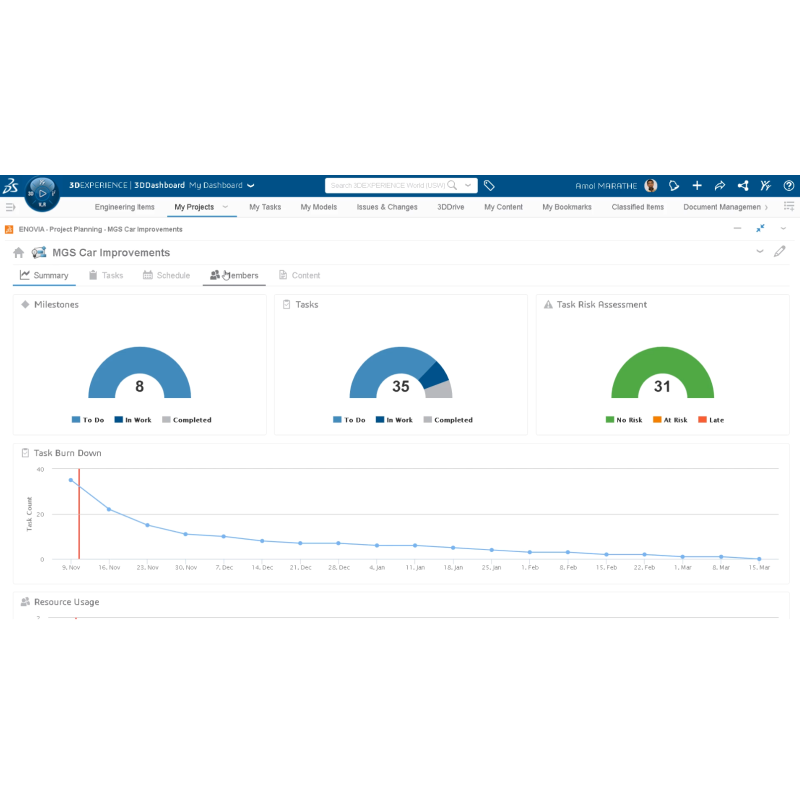Expand My Dashboard dropdown
800x800 pixels.
point(251,186)
